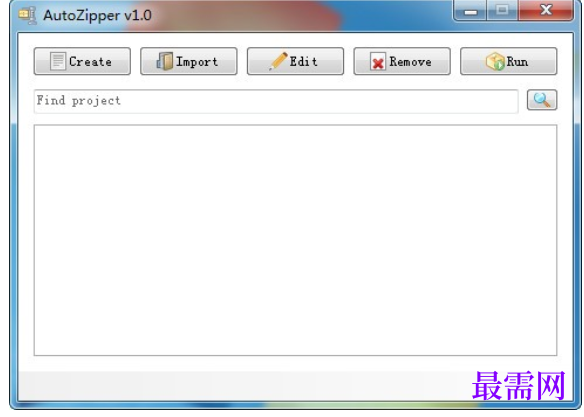This screenshot has width=584, height=417.
Task: Focus the Find project search field
Action: click(276, 101)
